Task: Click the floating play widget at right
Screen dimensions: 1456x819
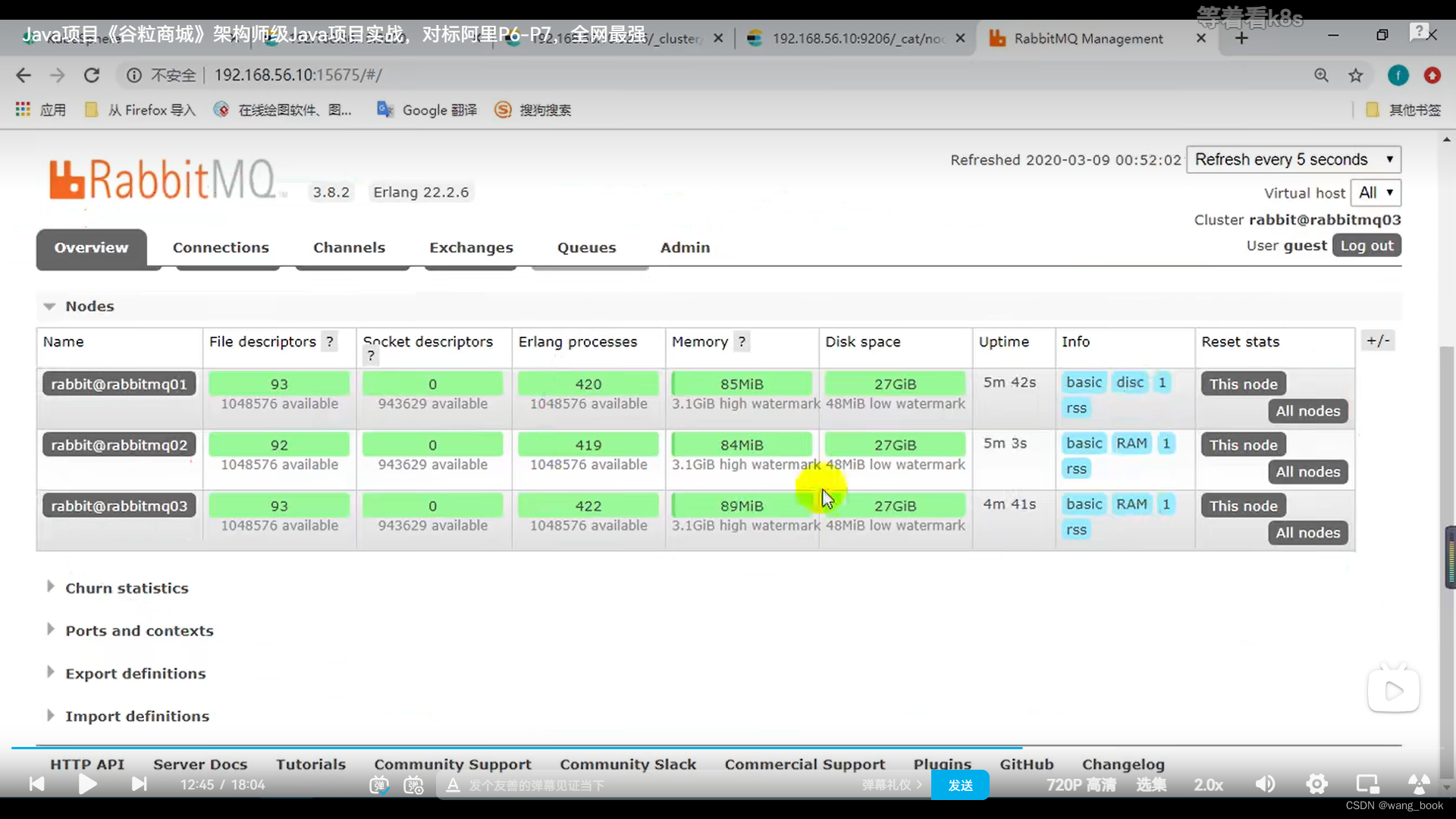Action: click(1393, 690)
